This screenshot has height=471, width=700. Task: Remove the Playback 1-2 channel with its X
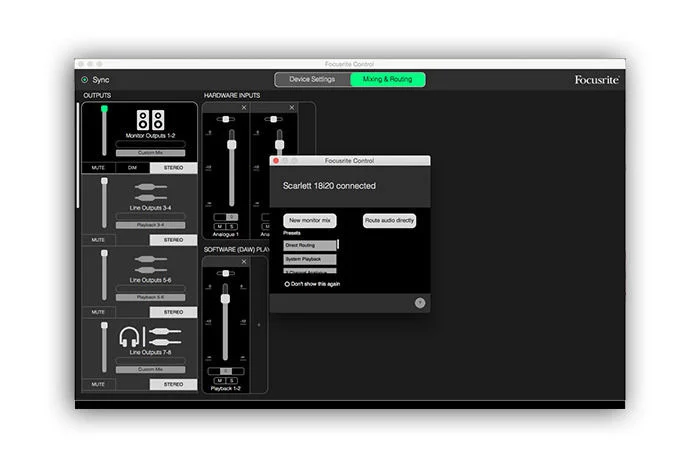tap(244, 262)
